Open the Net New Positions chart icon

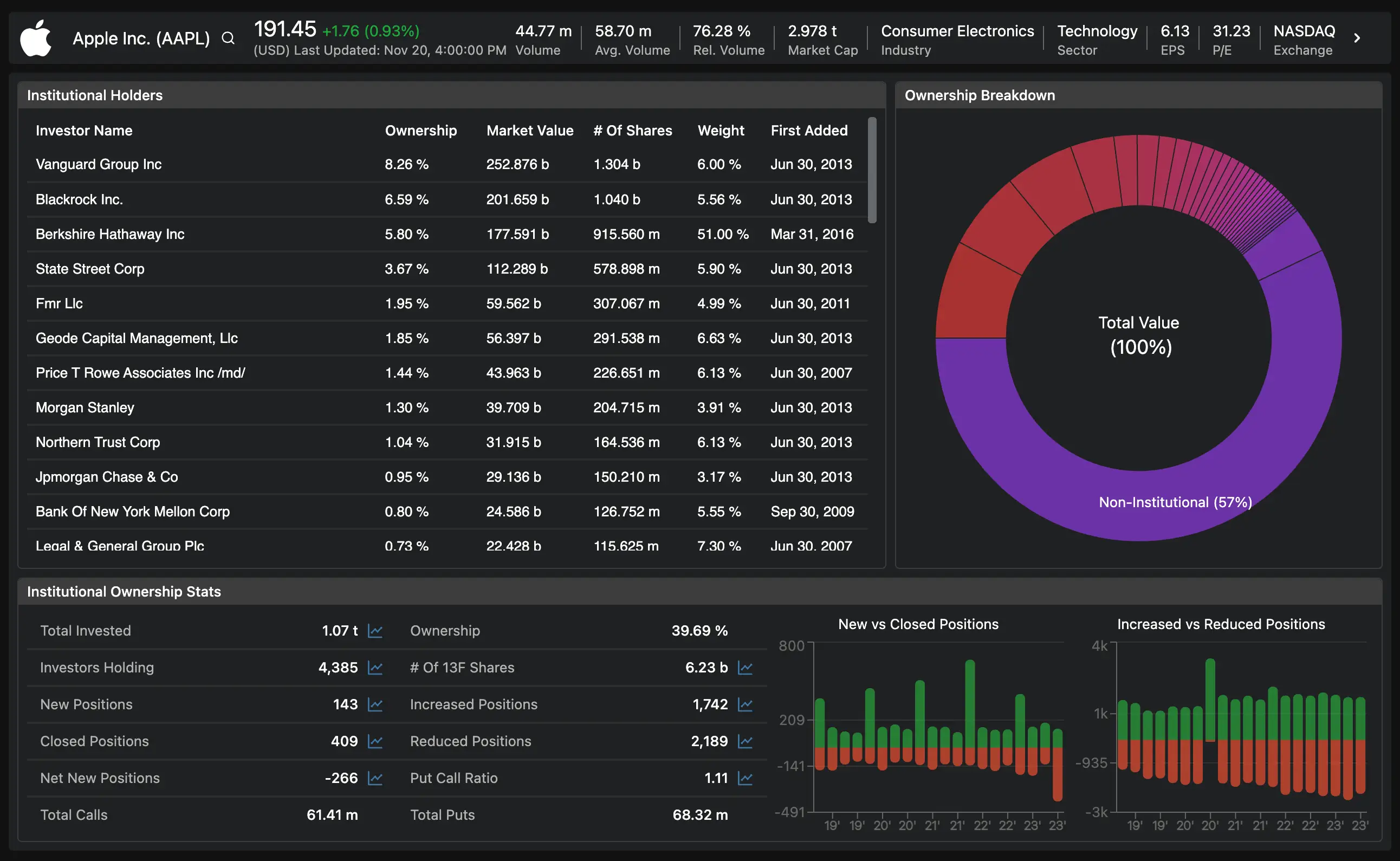376,778
